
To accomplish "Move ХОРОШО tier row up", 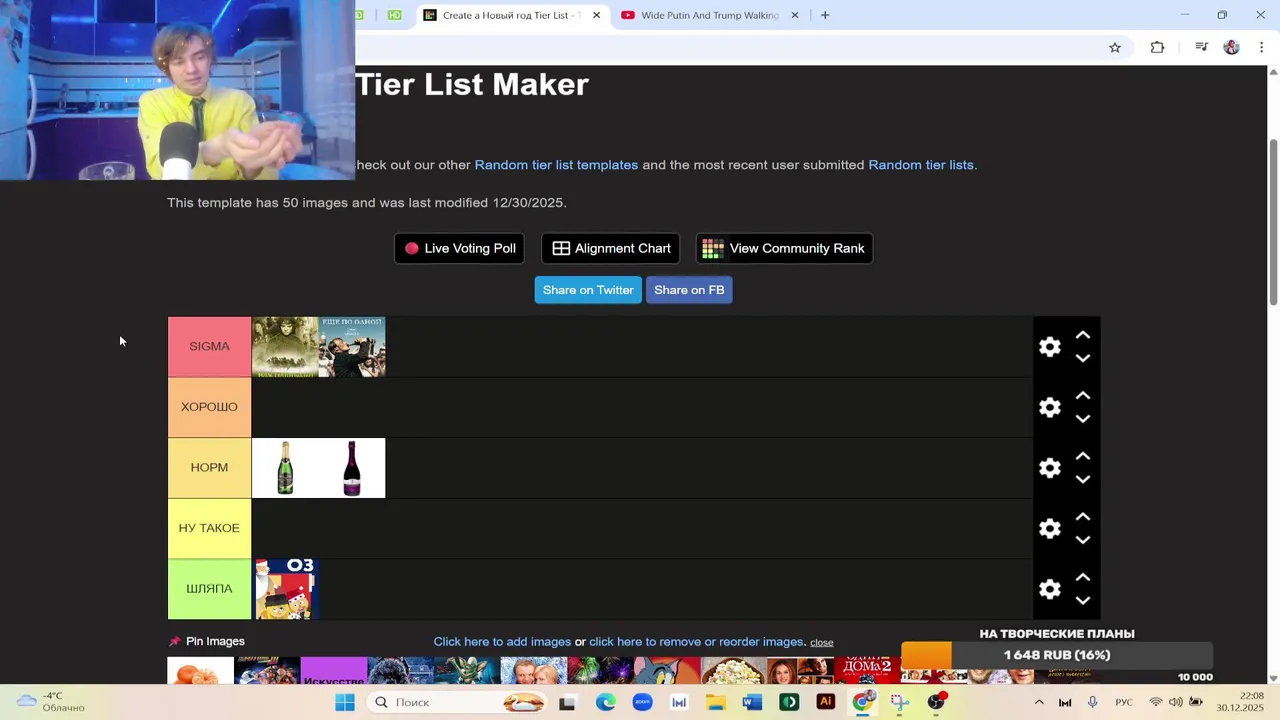I will pos(1082,396).
